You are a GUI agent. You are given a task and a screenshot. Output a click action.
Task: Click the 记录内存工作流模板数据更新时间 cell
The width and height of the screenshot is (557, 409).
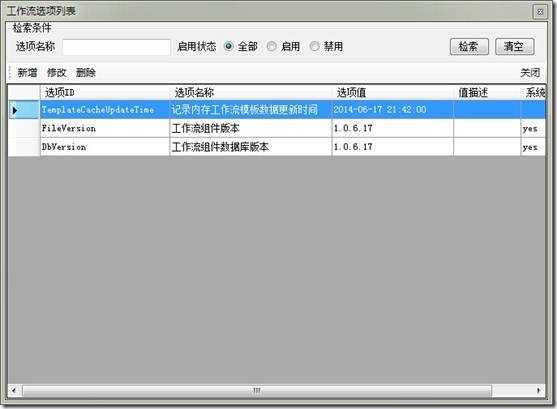pyautogui.click(x=250, y=110)
